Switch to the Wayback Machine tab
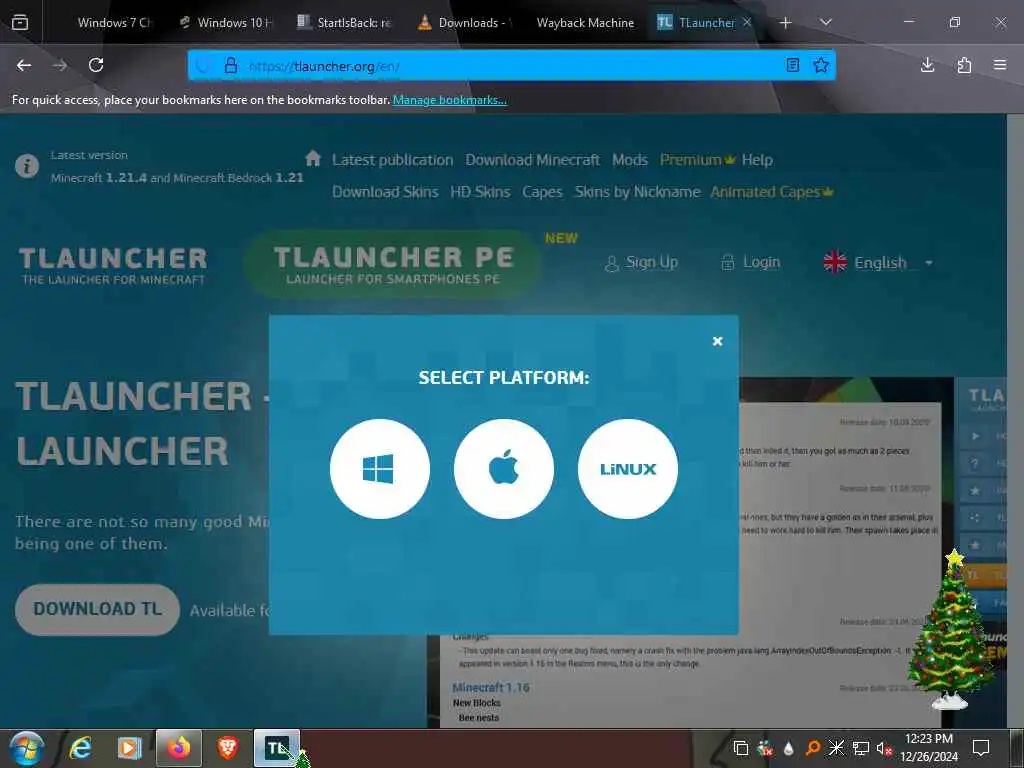The image size is (1024, 768). (584, 23)
